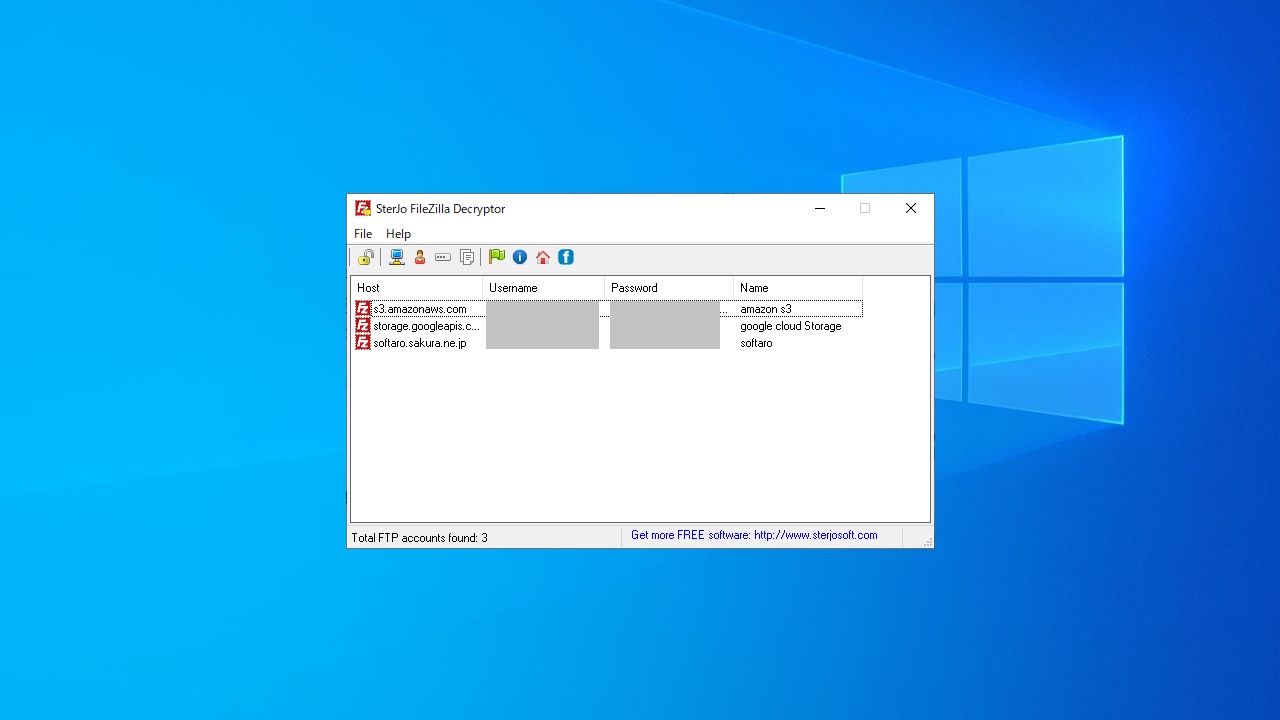Click the copy documents icon

tap(466, 257)
